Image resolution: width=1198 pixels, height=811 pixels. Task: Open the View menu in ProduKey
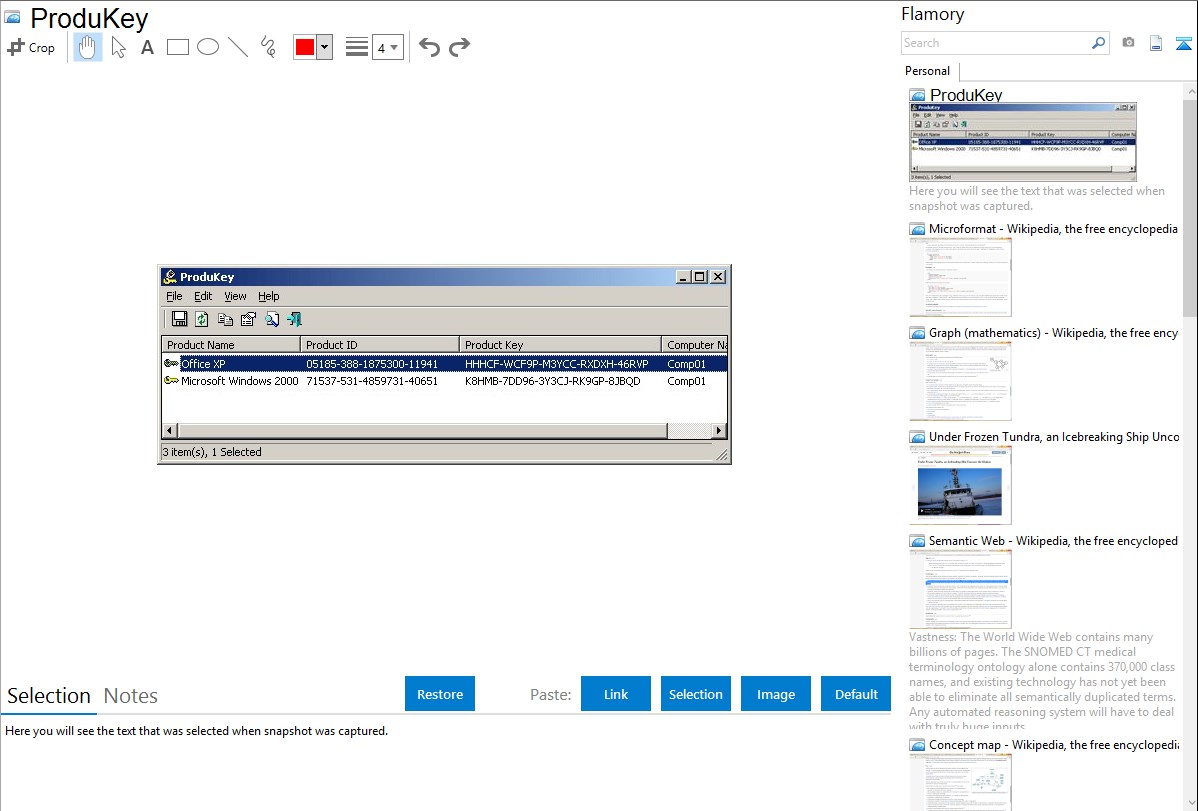pos(235,296)
